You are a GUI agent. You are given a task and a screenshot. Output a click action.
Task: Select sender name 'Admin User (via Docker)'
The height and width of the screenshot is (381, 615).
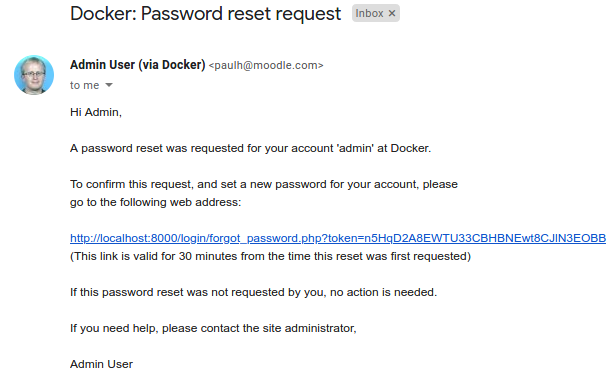coord(138,65)
